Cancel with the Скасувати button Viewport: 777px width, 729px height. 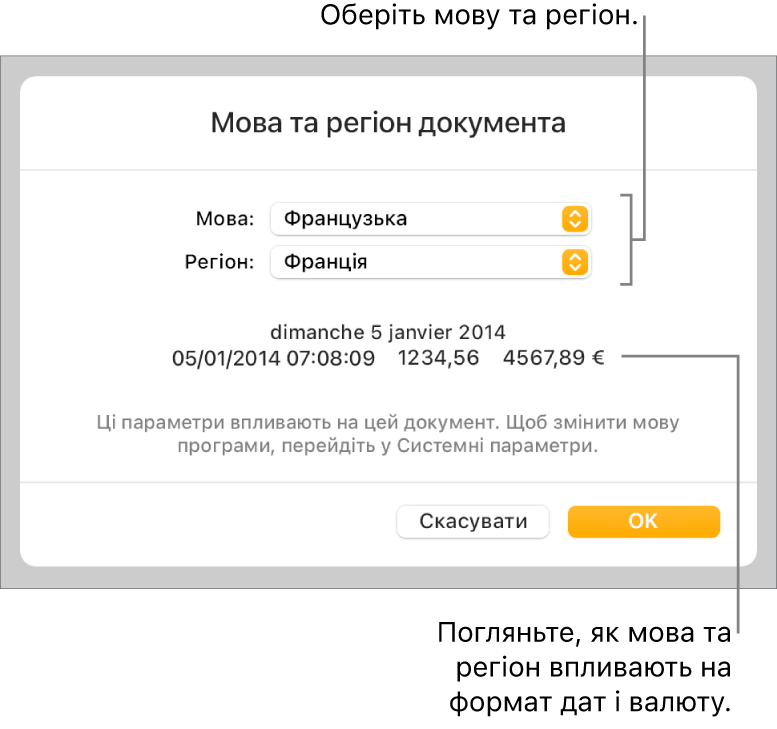click(473, 521)
